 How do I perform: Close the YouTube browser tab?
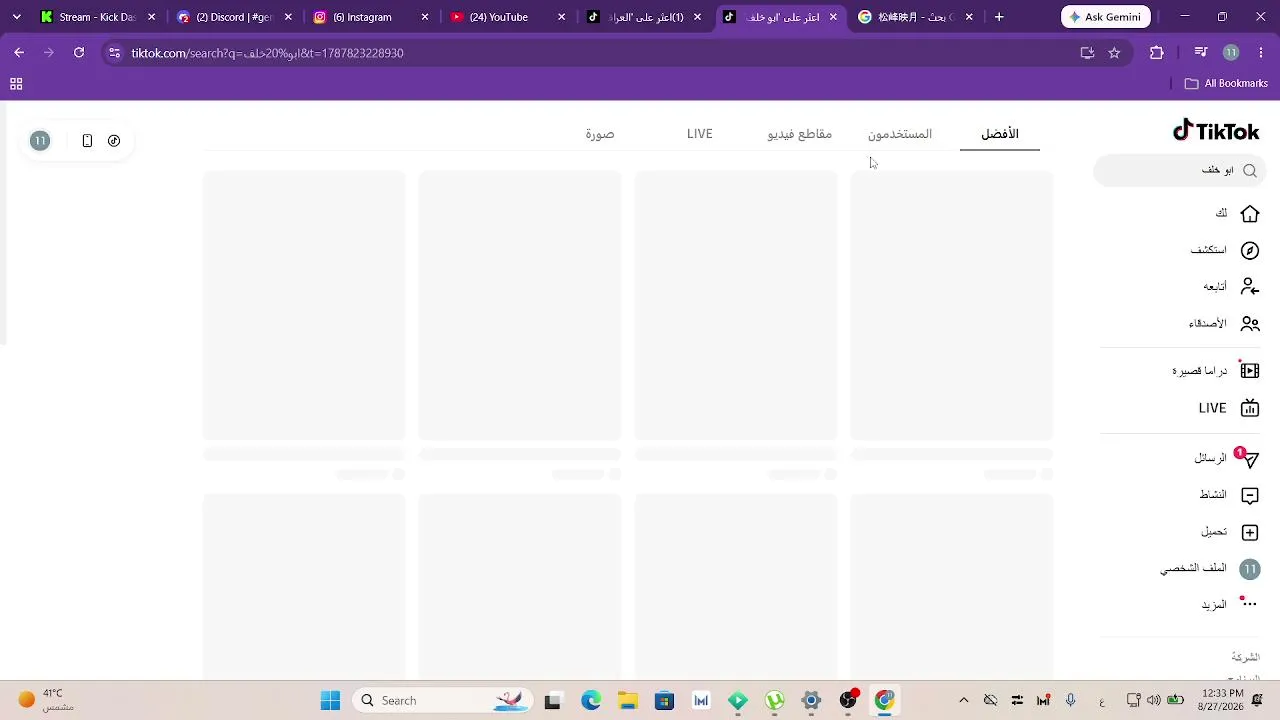pos(561,17)
